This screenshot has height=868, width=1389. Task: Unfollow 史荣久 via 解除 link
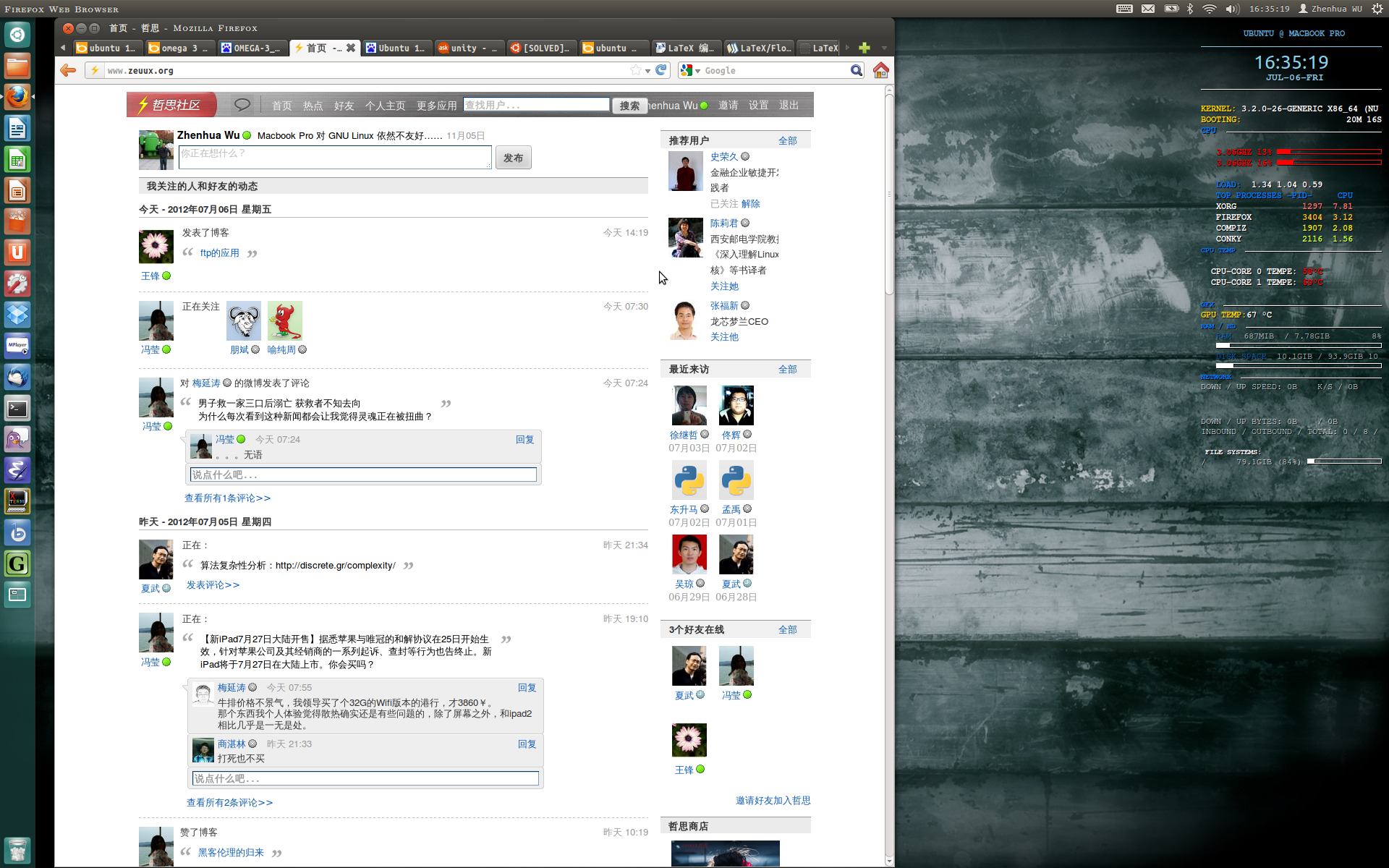[750, 204]
